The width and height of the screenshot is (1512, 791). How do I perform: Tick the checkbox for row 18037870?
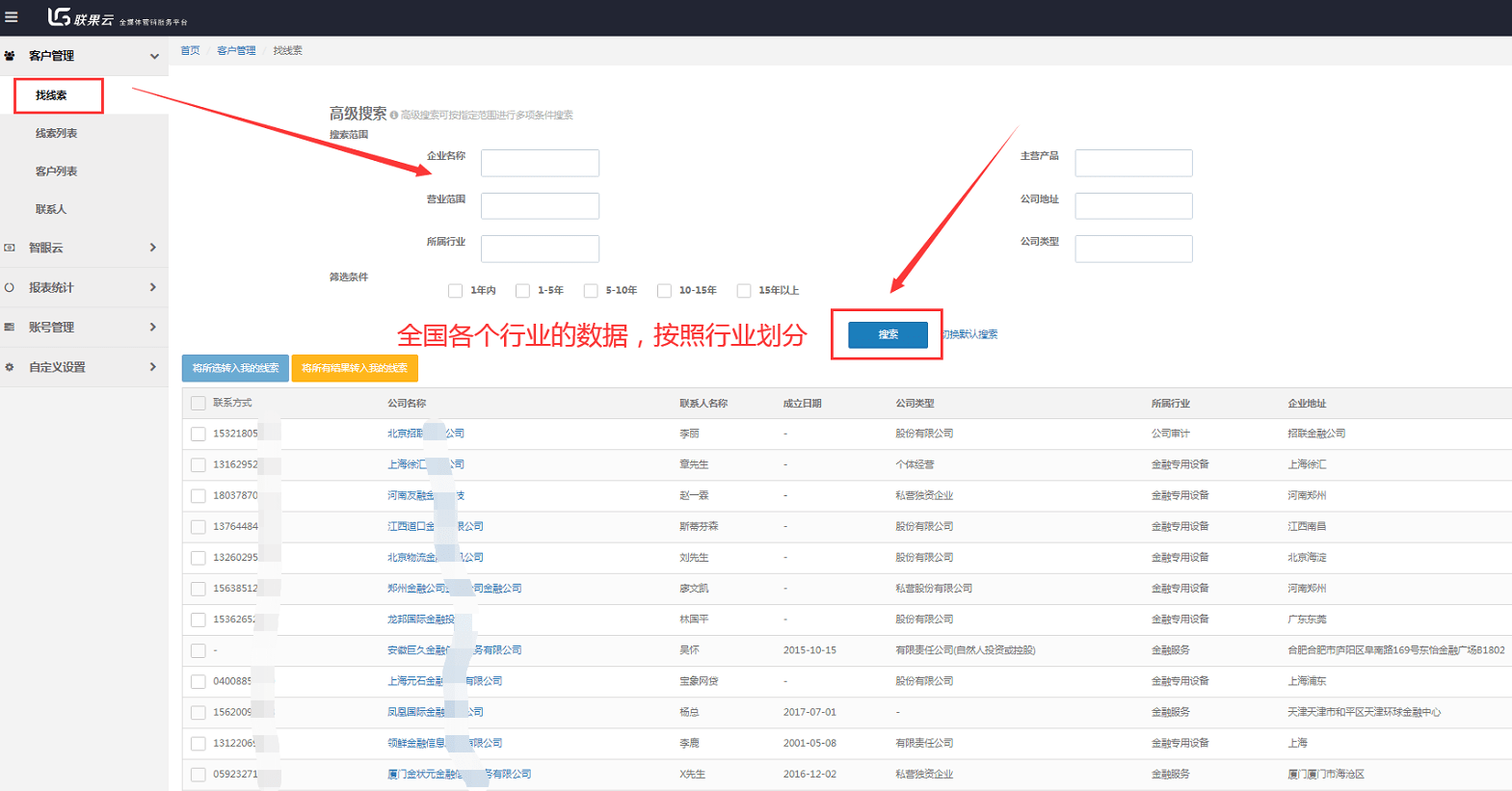[x=198, y=496]
